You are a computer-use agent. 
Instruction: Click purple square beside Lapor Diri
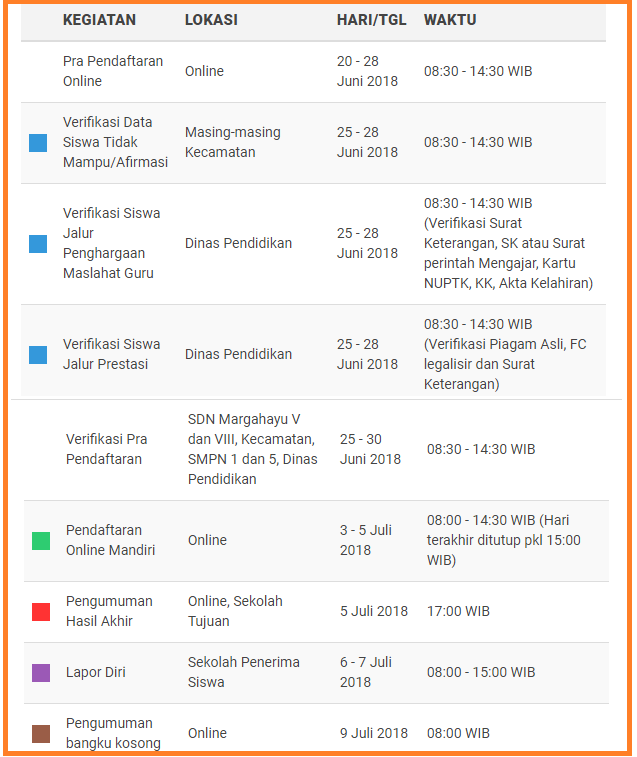[x=41, y=673]
